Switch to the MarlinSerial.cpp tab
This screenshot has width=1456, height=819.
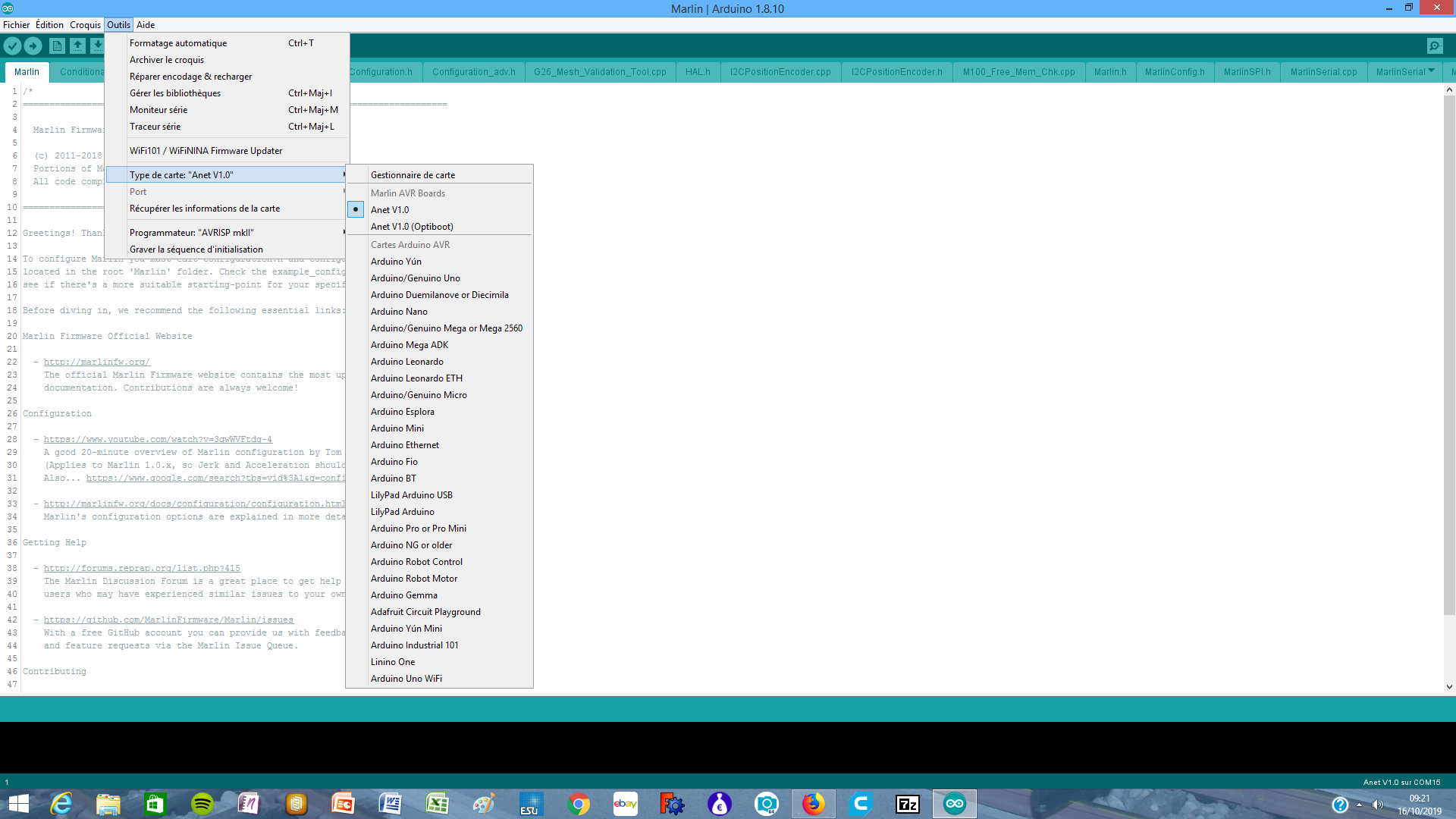pyautogui.click(x=1323, y=72)
